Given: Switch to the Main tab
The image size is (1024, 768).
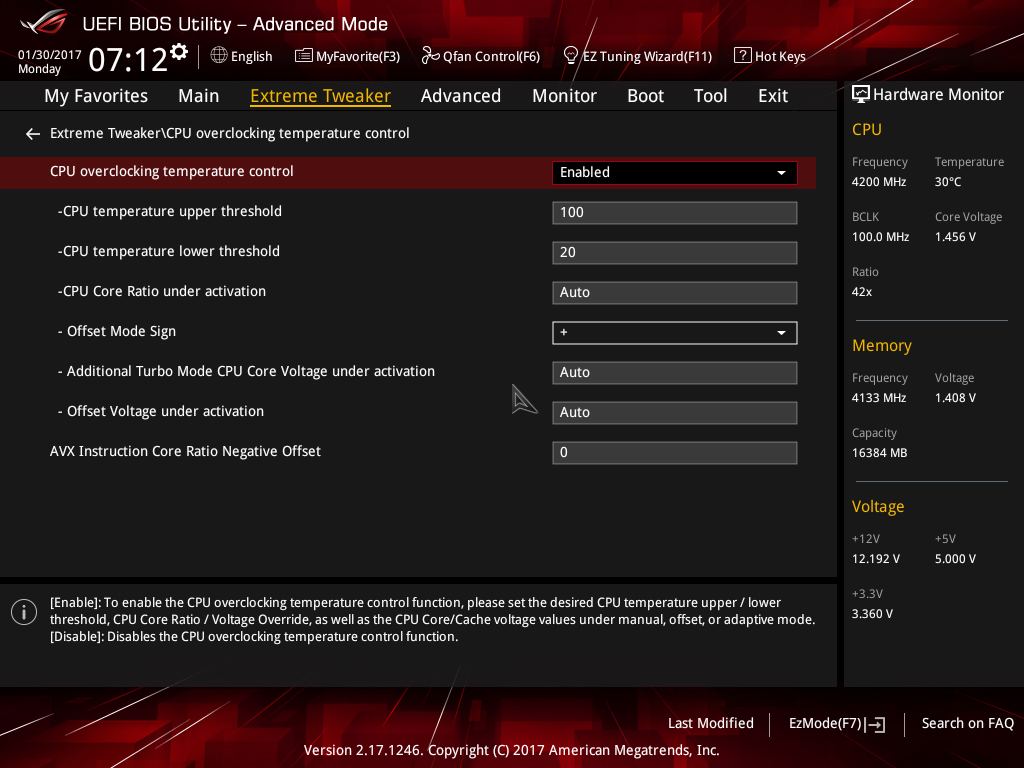Looking at the screenshot, I should click(x=199, y=96).
